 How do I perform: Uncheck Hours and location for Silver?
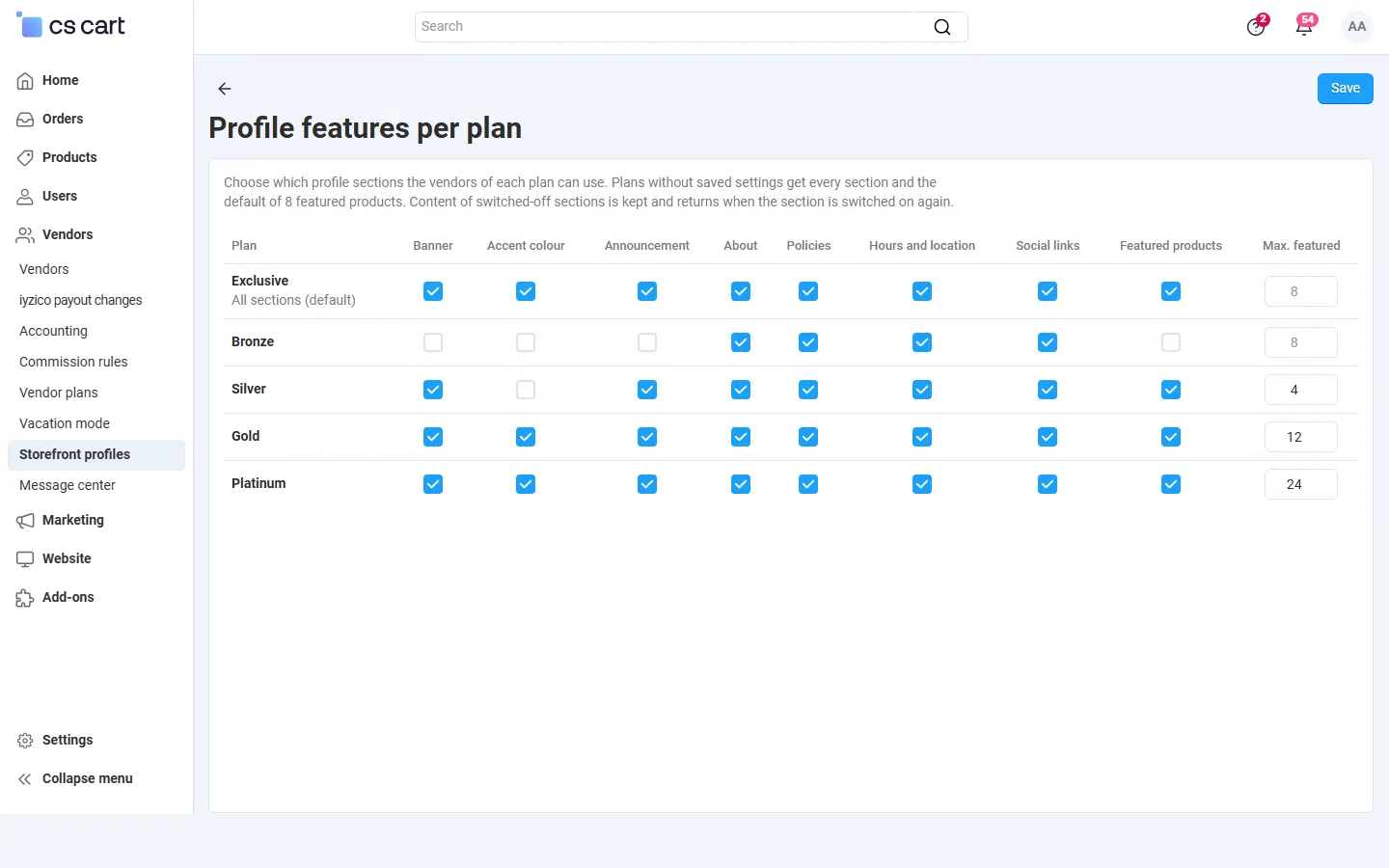(x=922, y=390)
